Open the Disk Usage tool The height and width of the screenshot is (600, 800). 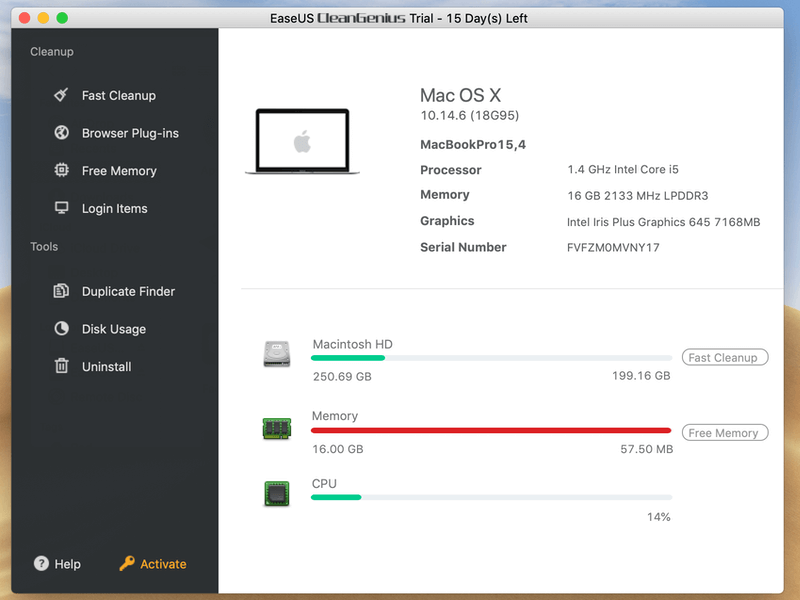114,329
